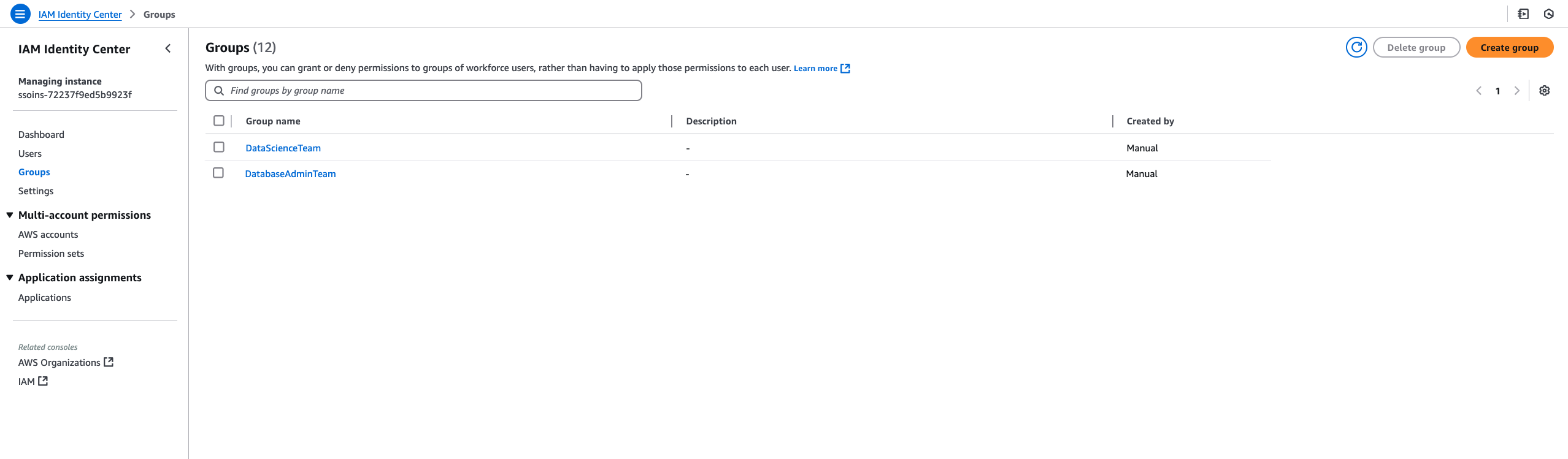The image size is (1568, 459).
Task: Collapse the IAM Identity Center side panel
Action: 168,48
